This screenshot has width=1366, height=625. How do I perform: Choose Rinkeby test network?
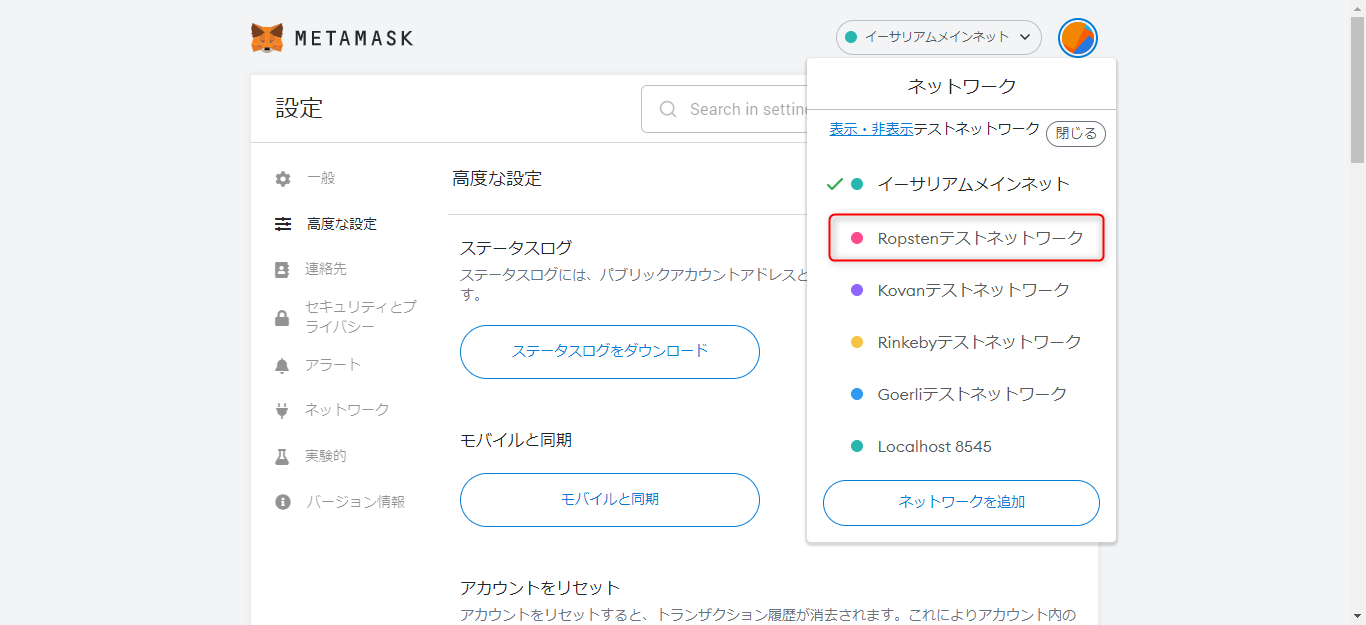click(966, 342)
